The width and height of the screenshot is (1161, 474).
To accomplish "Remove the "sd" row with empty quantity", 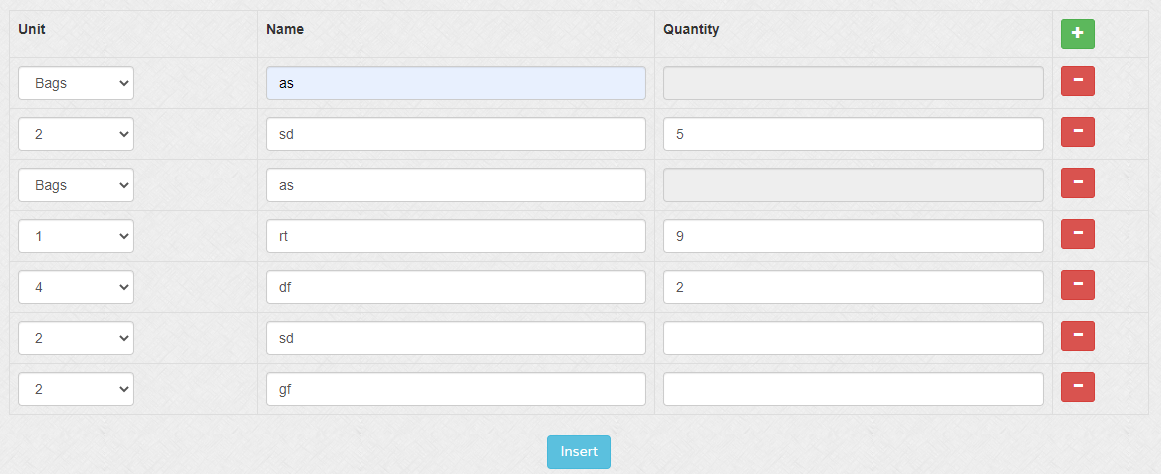I will [x=1077, y=336].
